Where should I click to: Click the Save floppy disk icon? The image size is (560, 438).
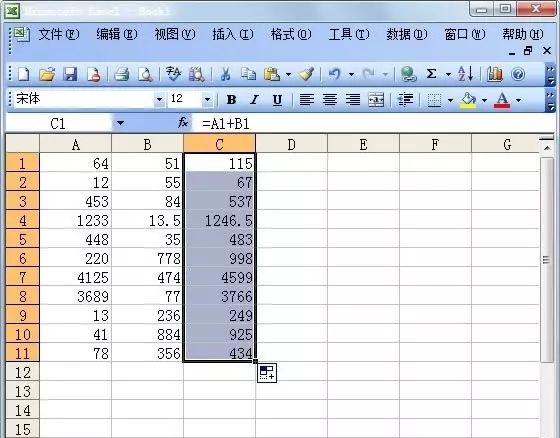(x=70, y=74)
